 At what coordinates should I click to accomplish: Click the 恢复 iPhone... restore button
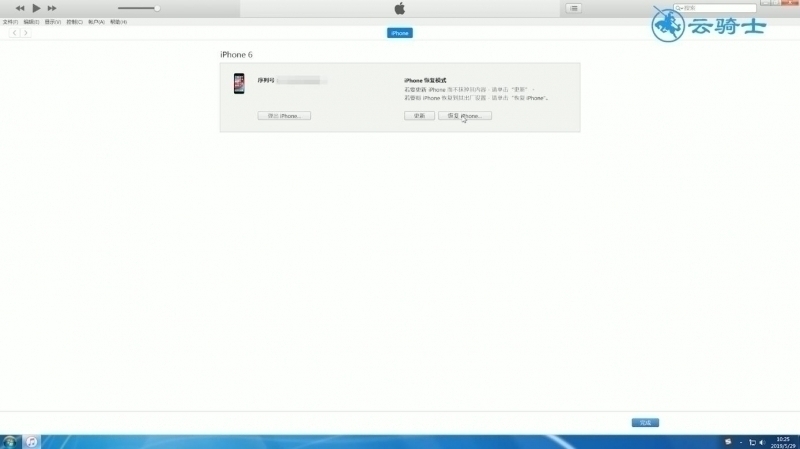tap(465, 116)
